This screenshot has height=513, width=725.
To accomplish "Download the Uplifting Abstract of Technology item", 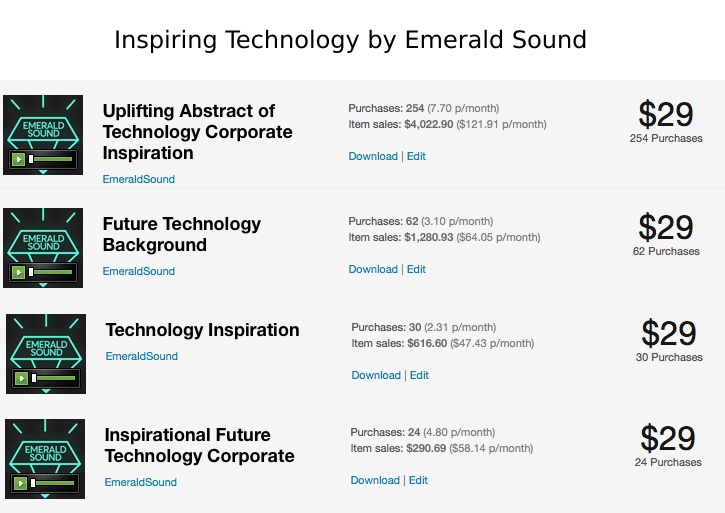I will (373, 157).
